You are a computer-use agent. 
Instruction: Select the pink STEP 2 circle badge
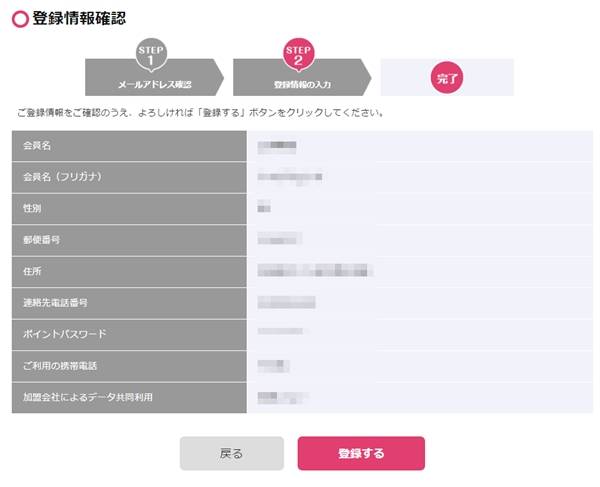pyautogui.click(x=298, y=55)
